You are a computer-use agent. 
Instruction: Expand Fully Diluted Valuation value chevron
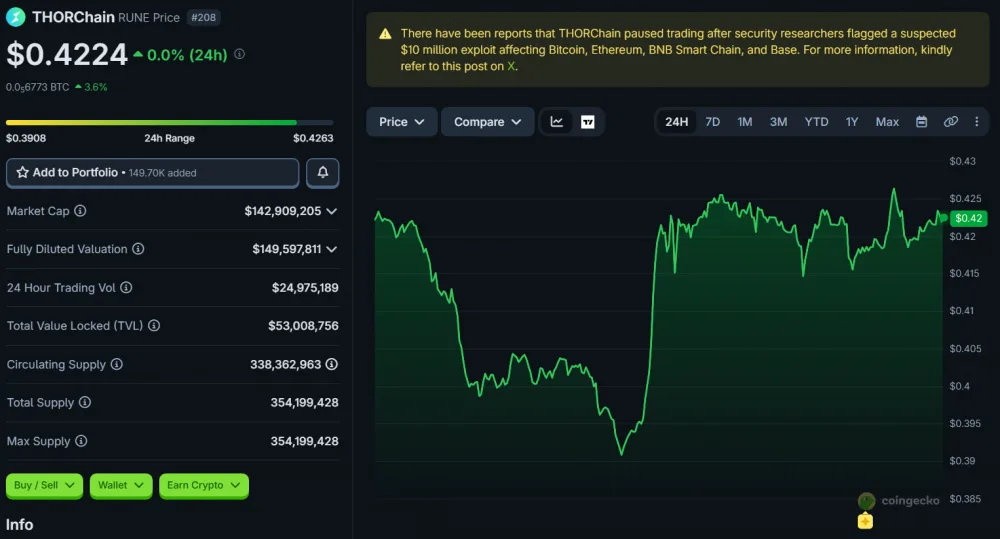[x=332, y=249]
